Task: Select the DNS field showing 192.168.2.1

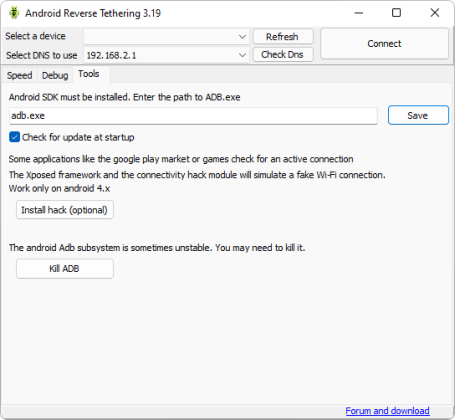Action: [x=166, y=55]
